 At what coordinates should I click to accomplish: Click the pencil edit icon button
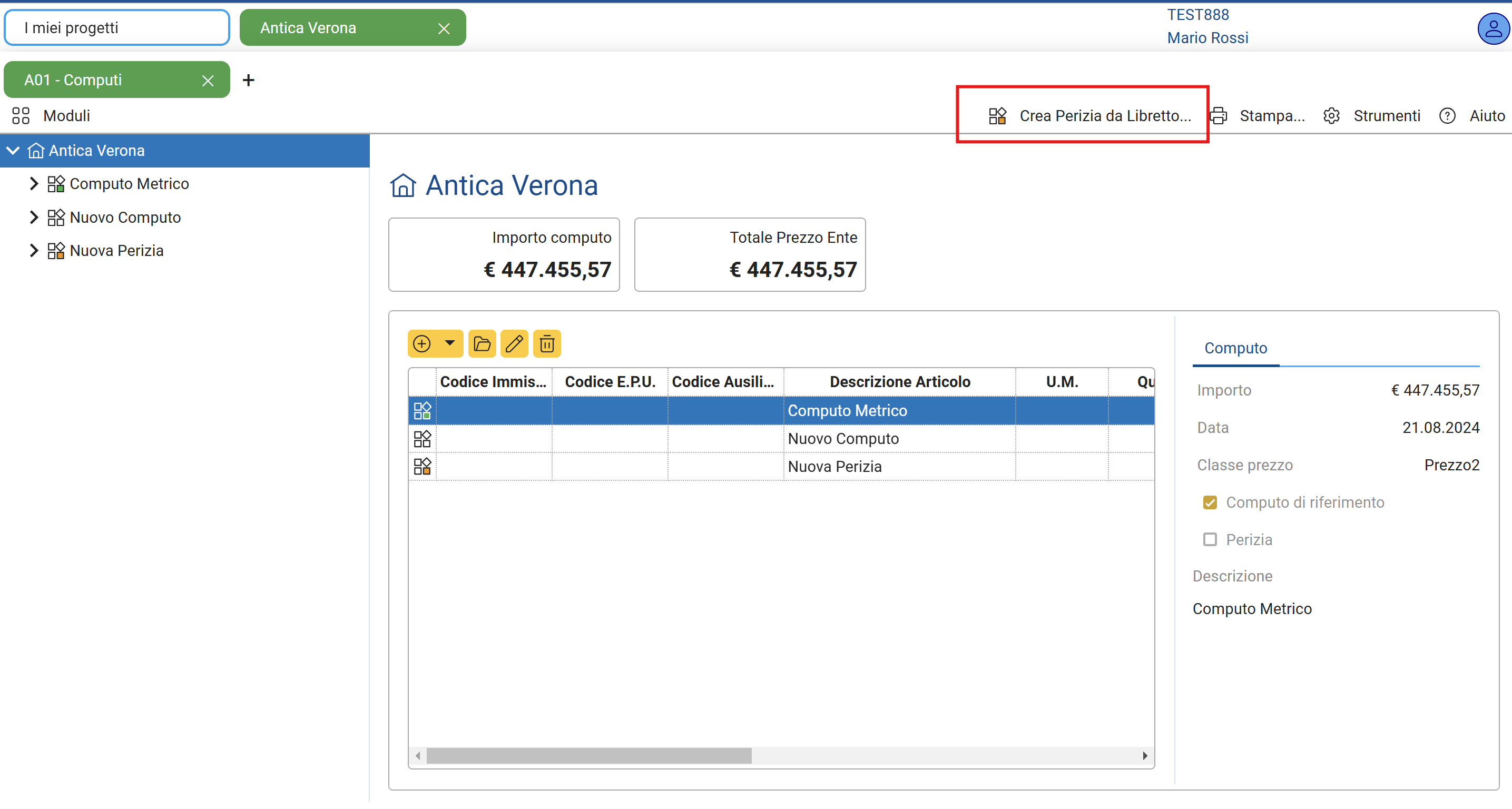pos(514,344)
